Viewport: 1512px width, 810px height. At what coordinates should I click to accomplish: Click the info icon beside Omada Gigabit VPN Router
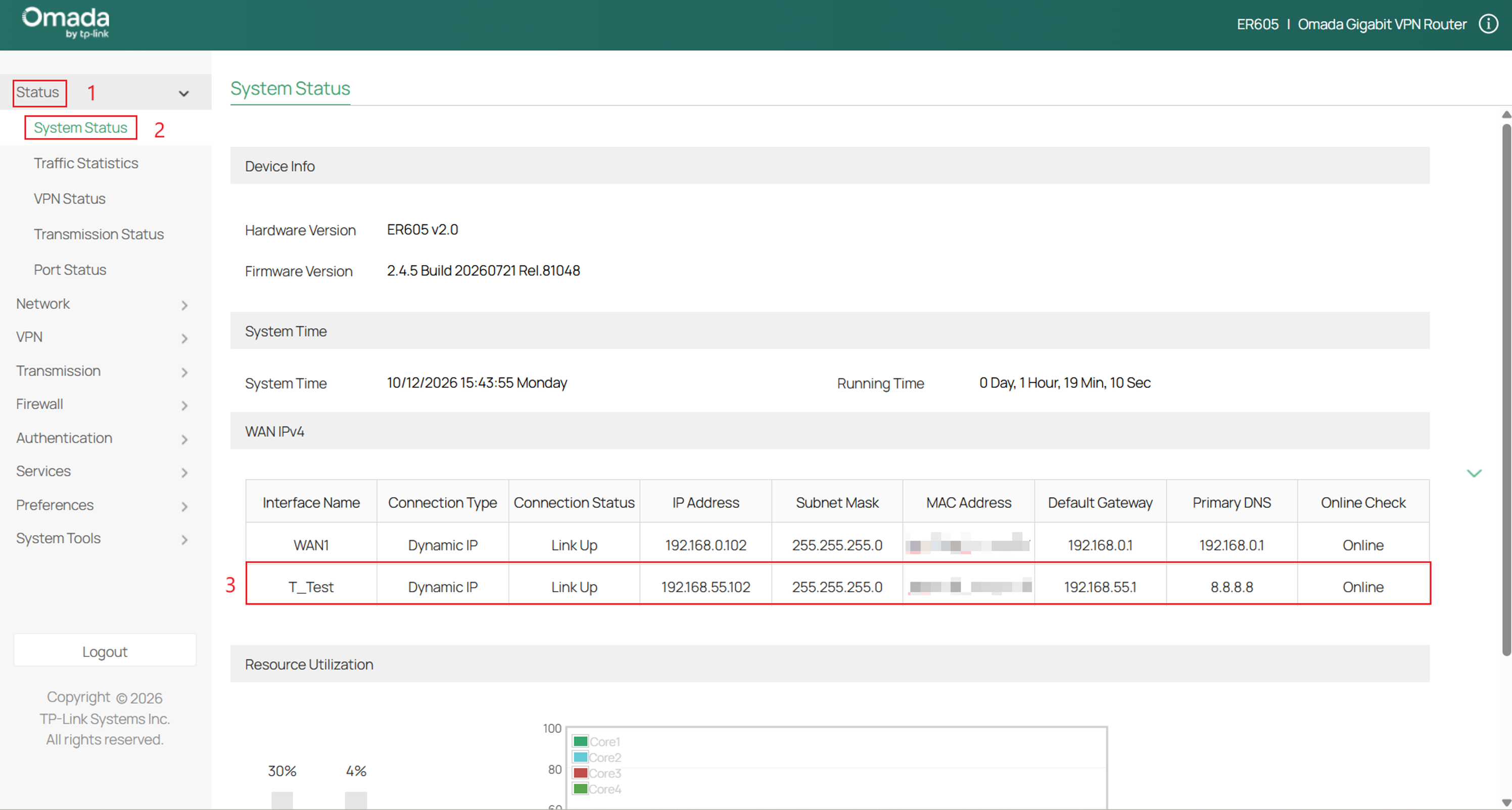[1488, 24]
